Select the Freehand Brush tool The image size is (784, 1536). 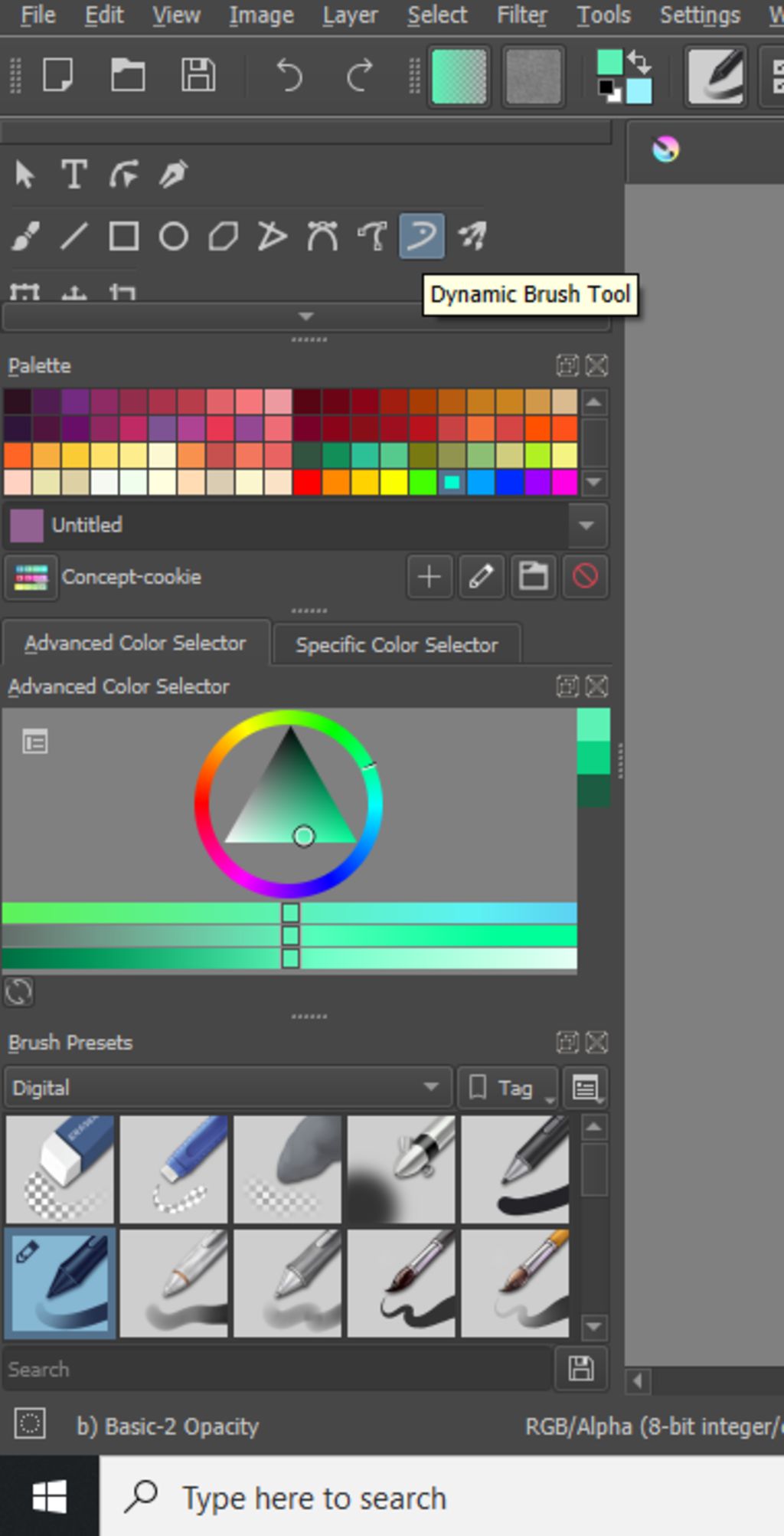click(x=25, y=237)
